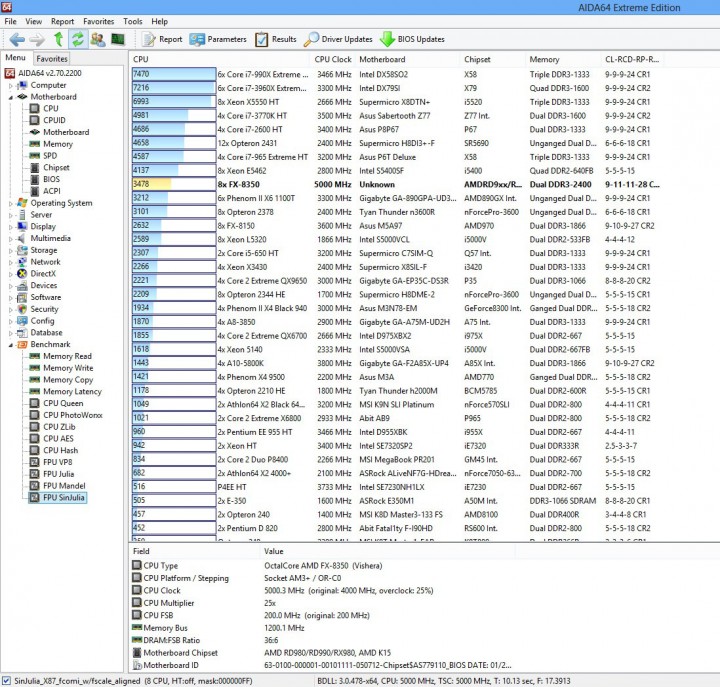Select FPU Mandel benchmark
Image resolution: width=720 pixels, height=687 pixels.
point(58,486)
